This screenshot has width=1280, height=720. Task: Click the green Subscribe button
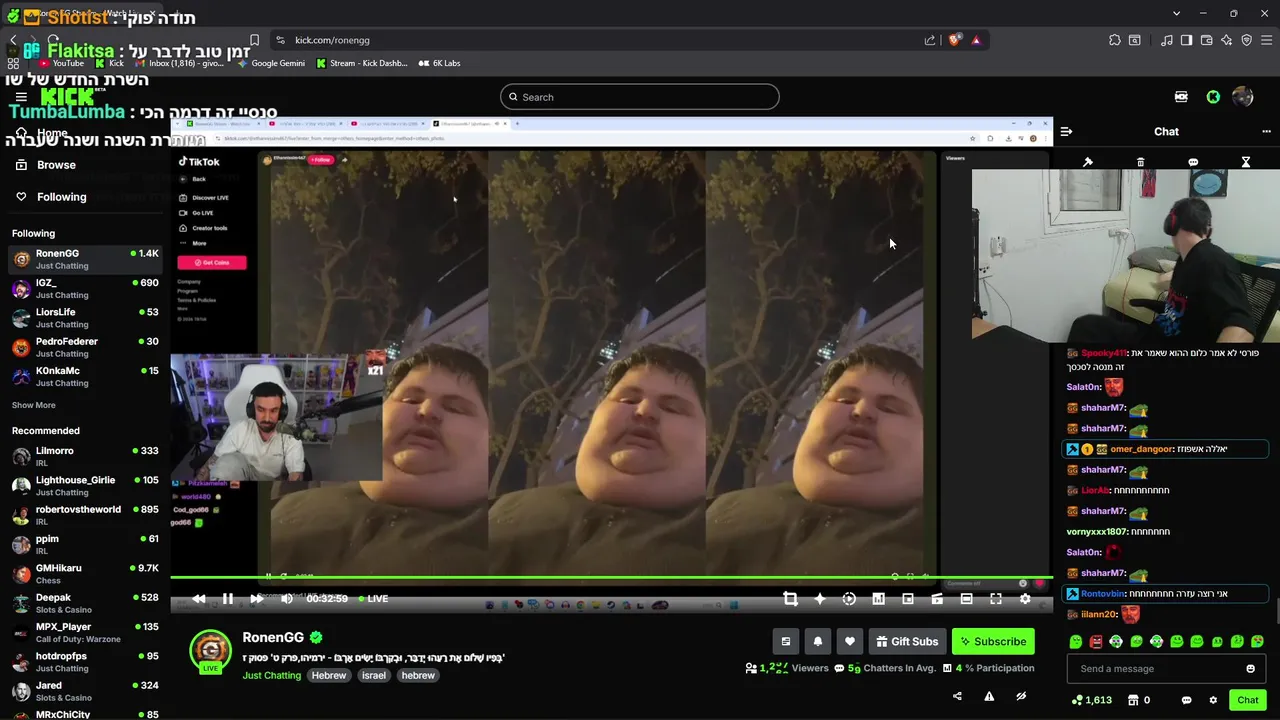[993, 642]
